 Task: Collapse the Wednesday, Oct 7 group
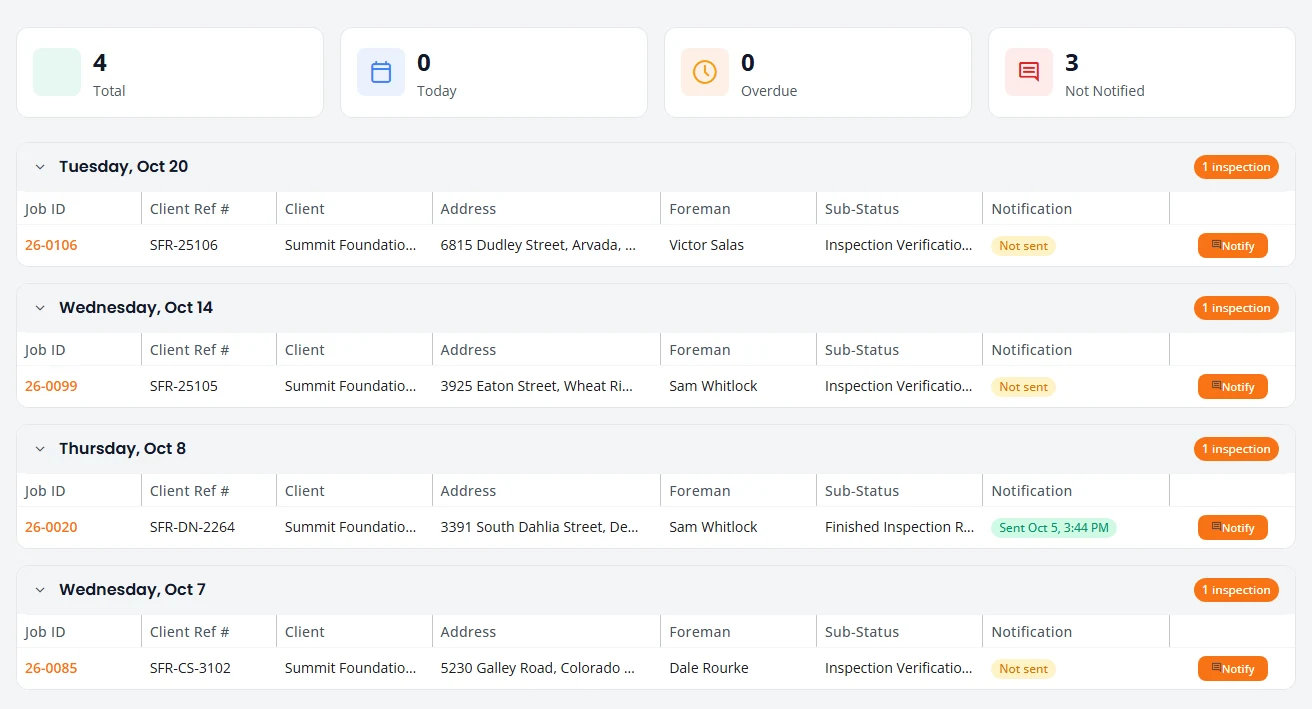(x=40, y=590)
